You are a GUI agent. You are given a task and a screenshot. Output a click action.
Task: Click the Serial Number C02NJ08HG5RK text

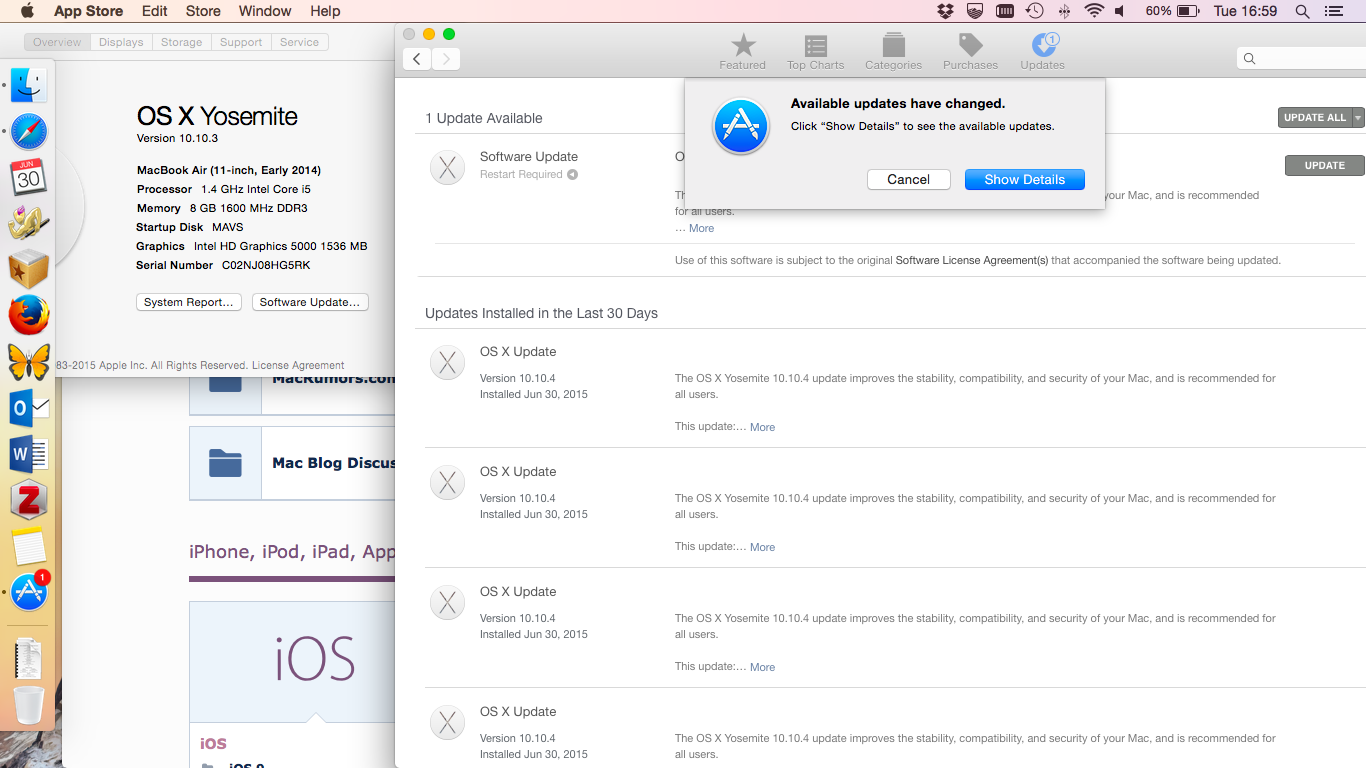click(223, 265)
